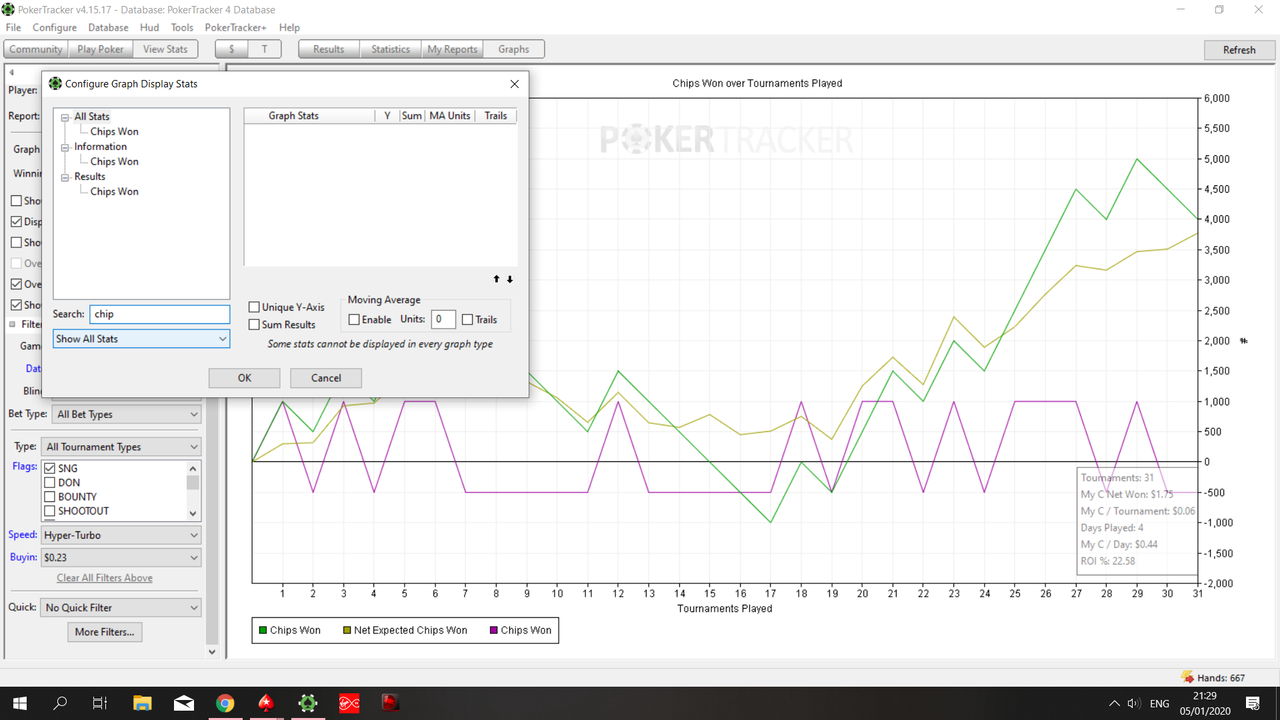Switch to PokerStars on the taskbar
Screen dimensions: 1280x720
point(266,703)
